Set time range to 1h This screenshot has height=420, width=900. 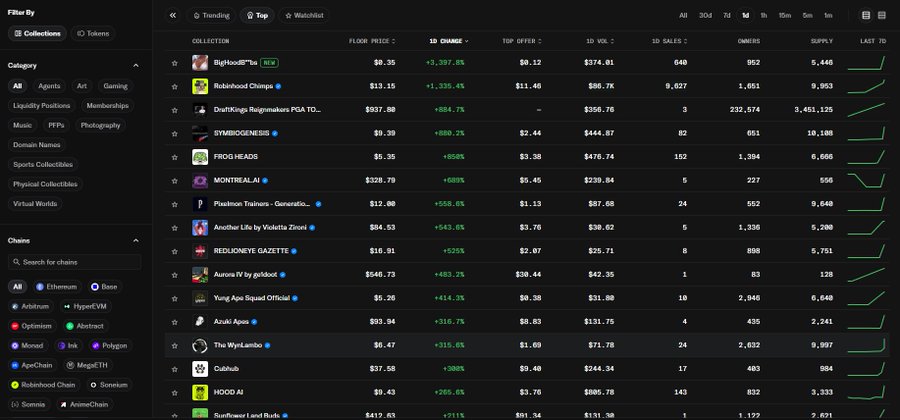[x=763, y=15]
